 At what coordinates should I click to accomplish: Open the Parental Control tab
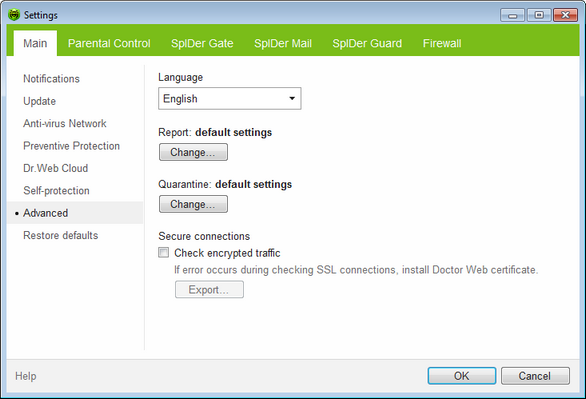click(109, 43)
